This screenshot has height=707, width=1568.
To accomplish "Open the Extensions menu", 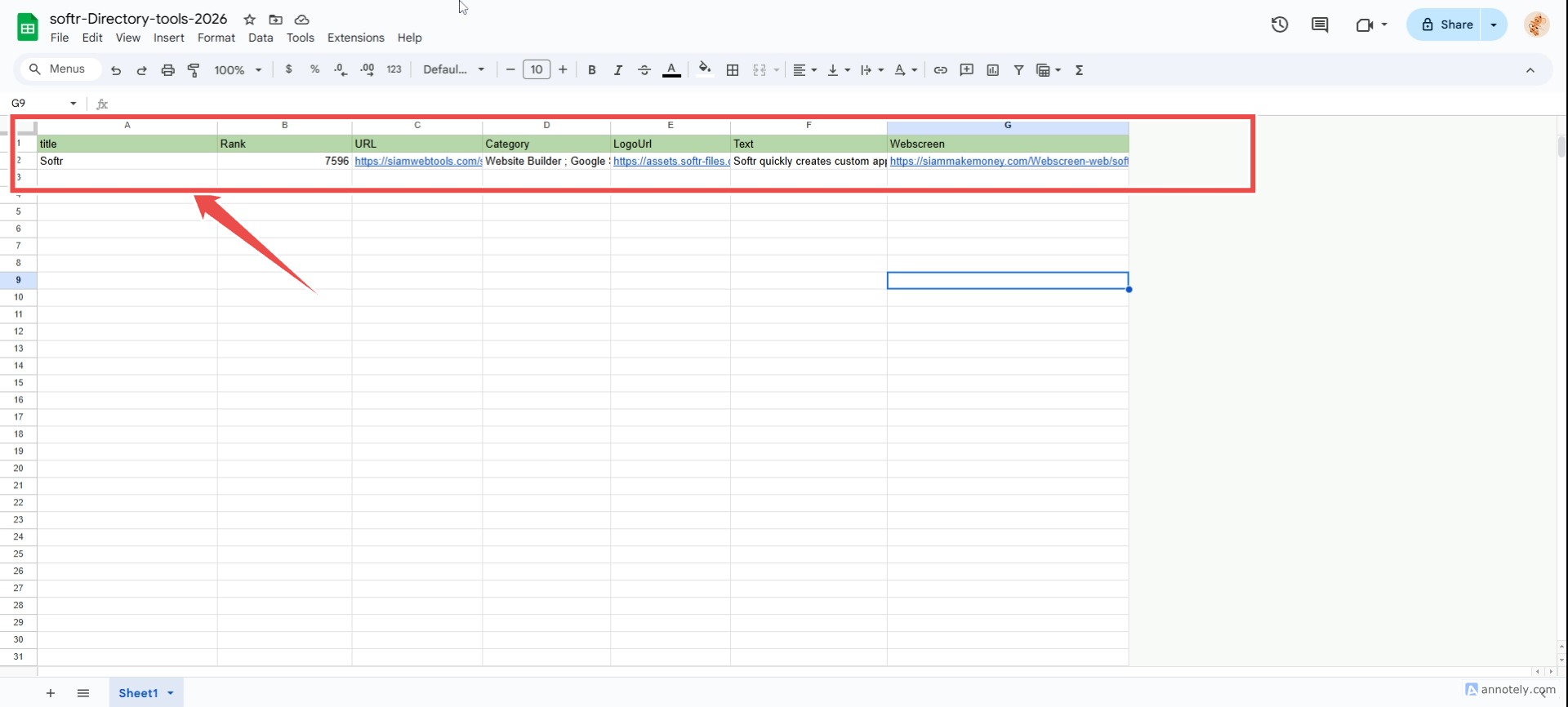I will click(x=355, y=38).
